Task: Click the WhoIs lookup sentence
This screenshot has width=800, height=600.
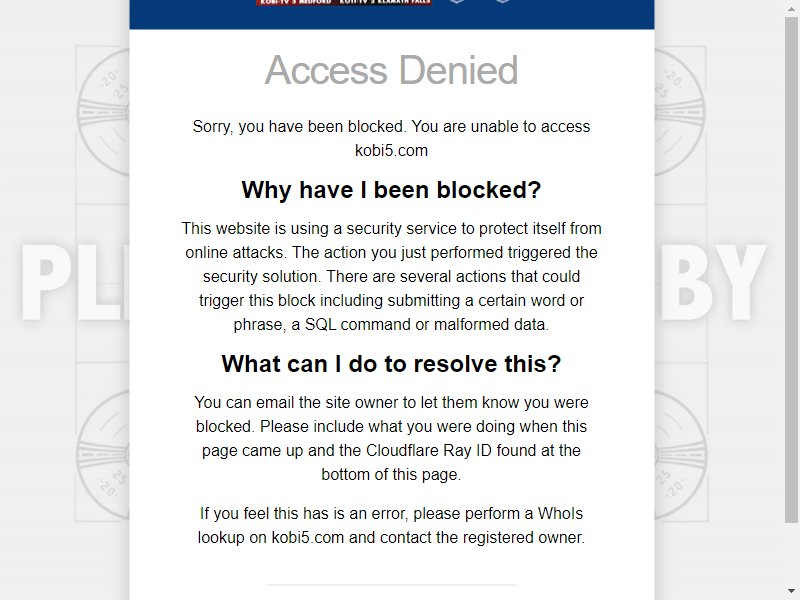Action: click(x=391, y=525)
